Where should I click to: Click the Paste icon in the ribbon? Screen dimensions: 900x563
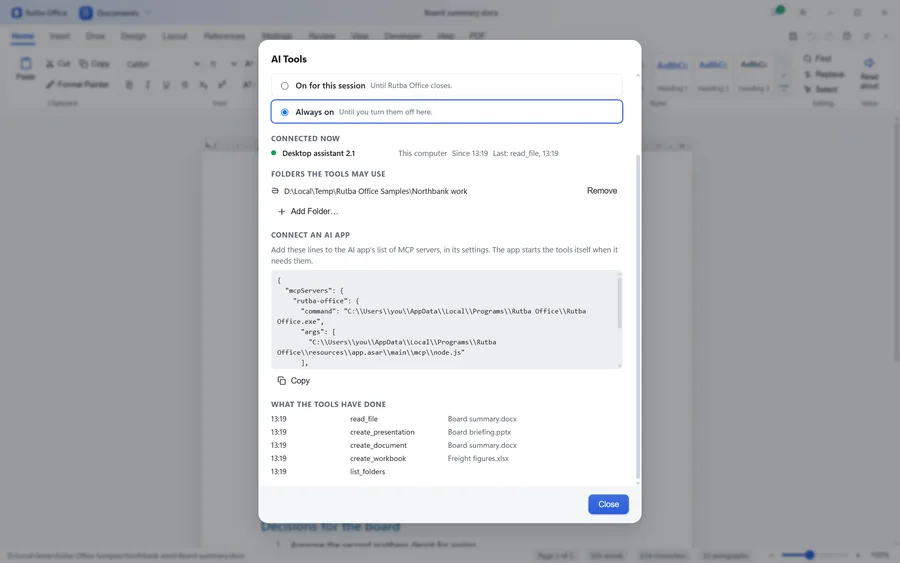click(x=26, y=63)
